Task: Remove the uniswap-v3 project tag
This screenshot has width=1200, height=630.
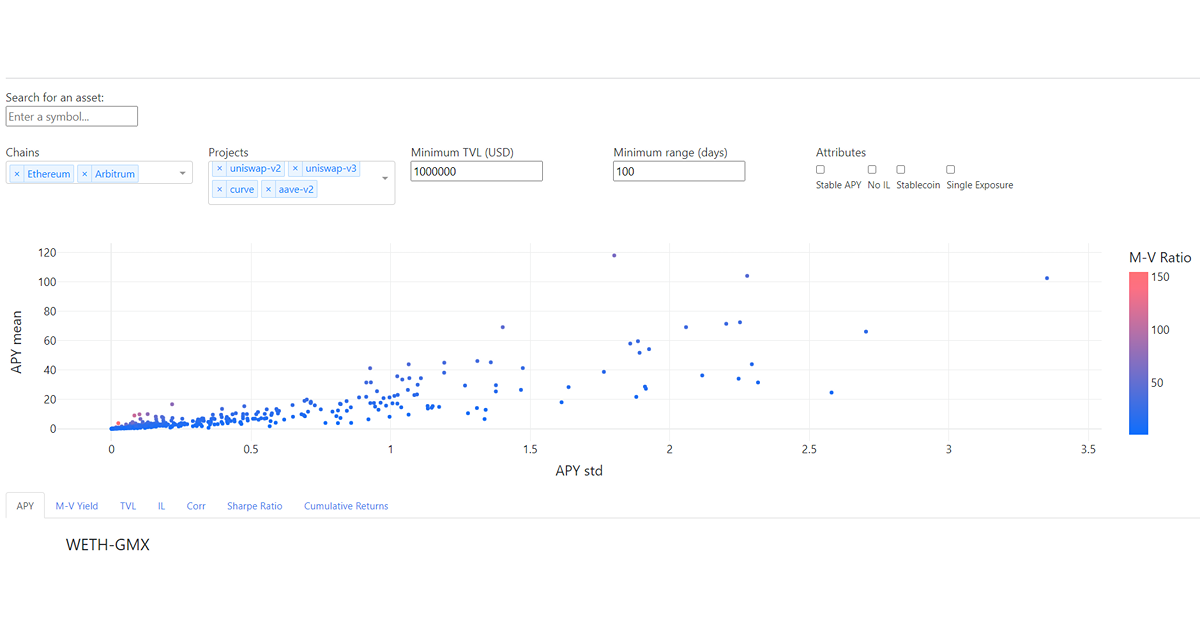Action: 296,169
